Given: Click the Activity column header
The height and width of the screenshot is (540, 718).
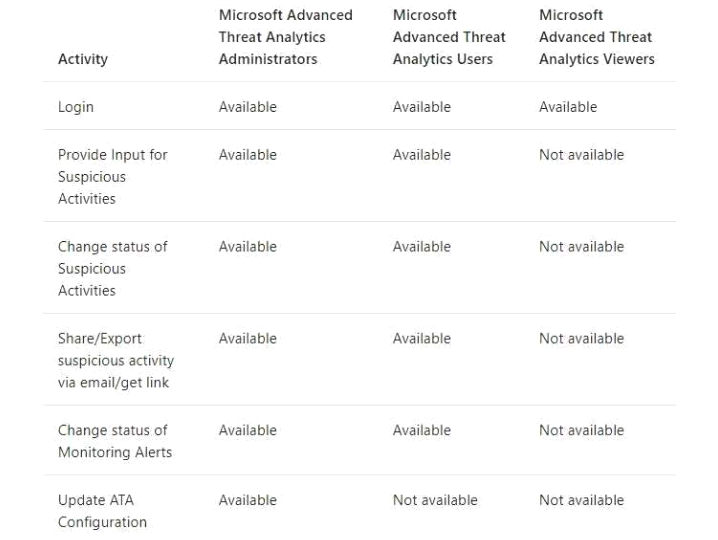Looking at the screenshot, I should [83, 59].
